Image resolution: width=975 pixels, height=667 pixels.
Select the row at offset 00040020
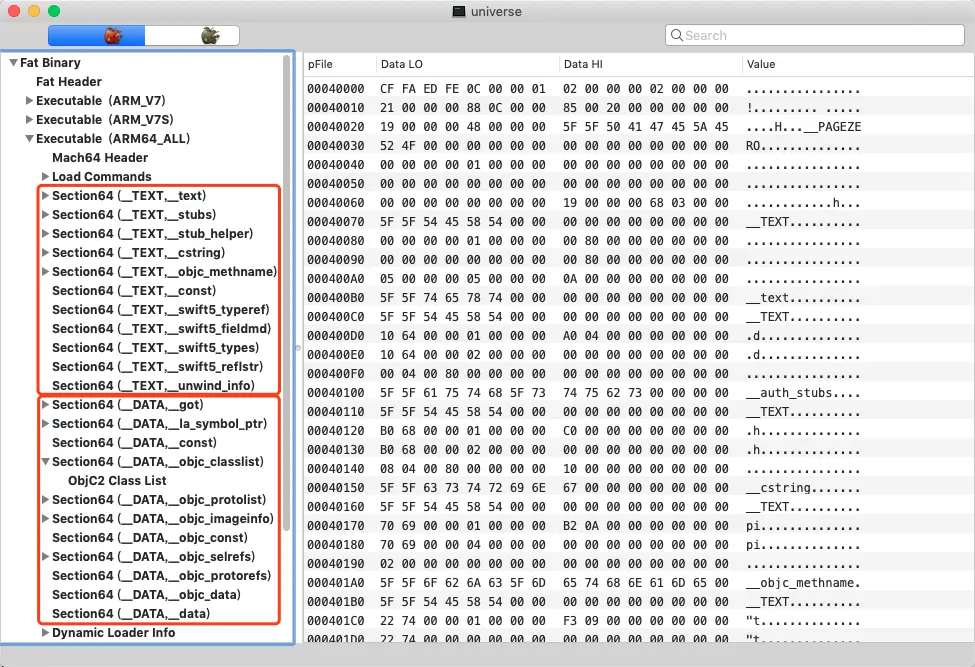[x=639, y=127]
